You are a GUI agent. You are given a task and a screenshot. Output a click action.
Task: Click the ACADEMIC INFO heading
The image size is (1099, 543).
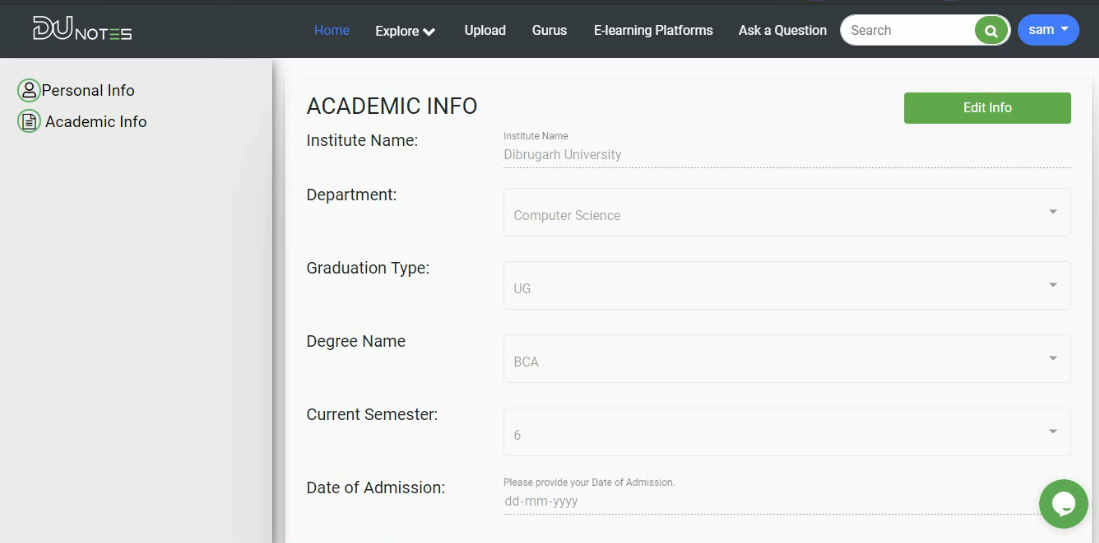tap(392, 106)
